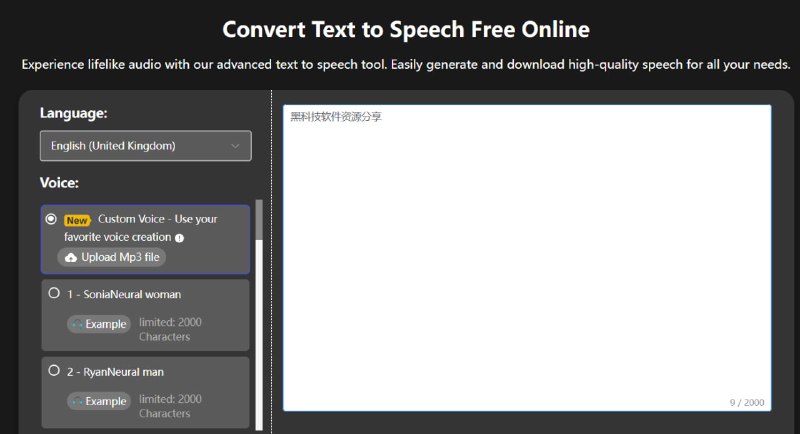Play the SoniaNeural Example sample
800x434 pixels.
99,324
